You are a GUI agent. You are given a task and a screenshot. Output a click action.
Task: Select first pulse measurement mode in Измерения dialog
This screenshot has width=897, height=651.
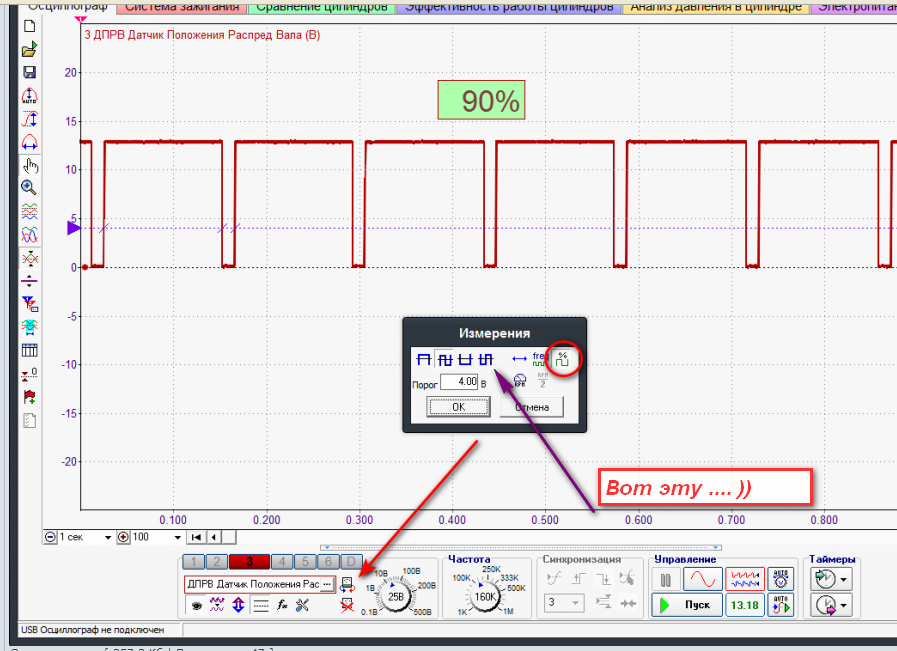(423, 359)
